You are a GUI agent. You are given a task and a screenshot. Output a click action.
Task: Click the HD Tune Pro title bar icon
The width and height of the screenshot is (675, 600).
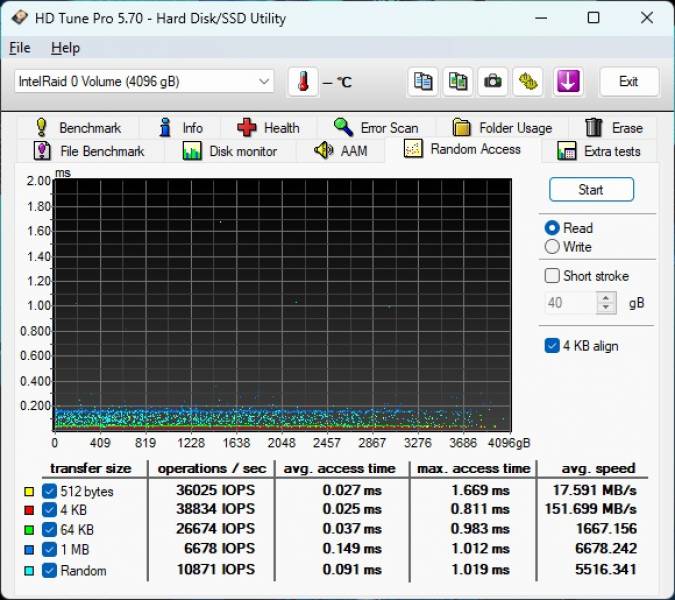tap(19, 18)
